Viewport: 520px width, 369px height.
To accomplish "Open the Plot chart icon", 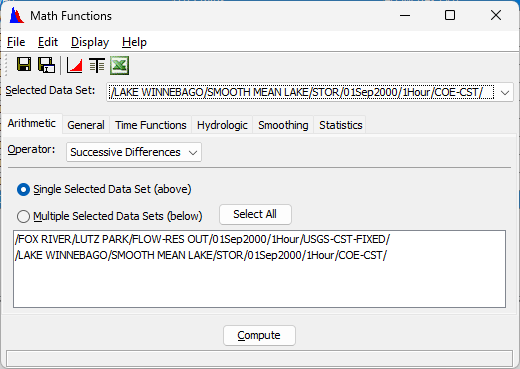I will [x=74, y=65].
